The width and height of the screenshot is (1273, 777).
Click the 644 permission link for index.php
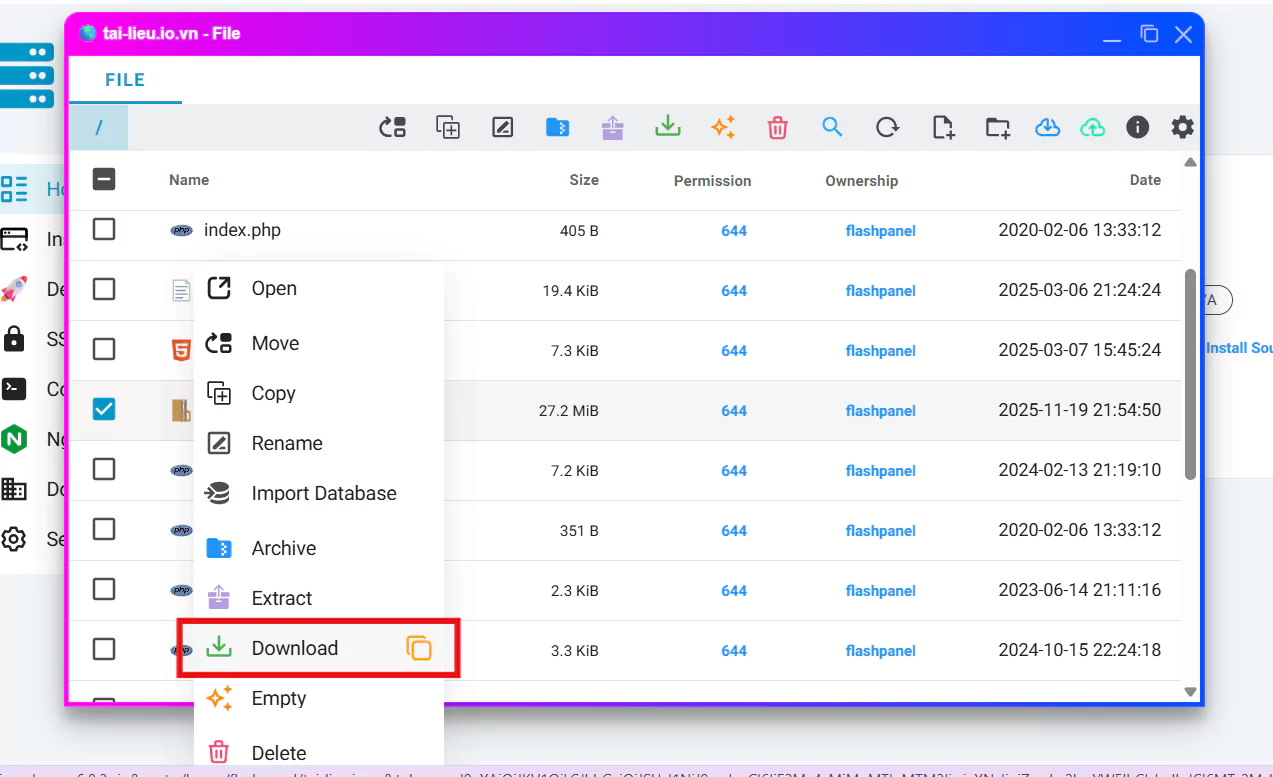click(734, 231)
